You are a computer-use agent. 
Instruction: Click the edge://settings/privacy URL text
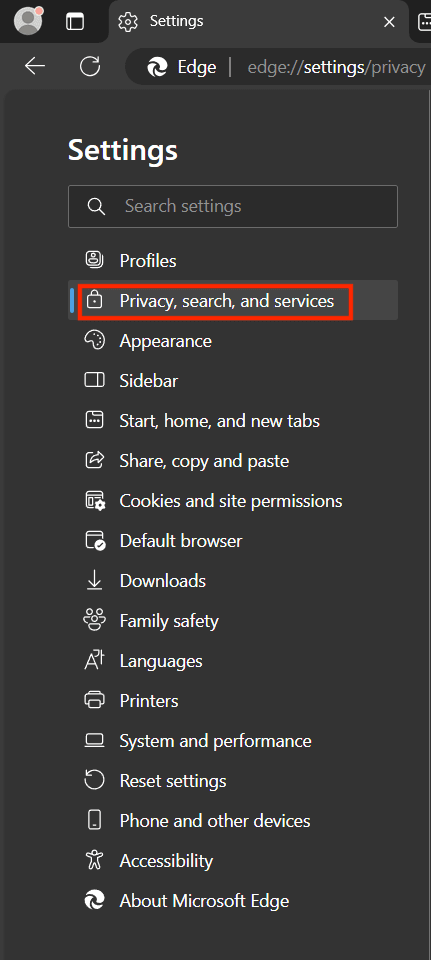pyautogui.click(x=336, y=67)
